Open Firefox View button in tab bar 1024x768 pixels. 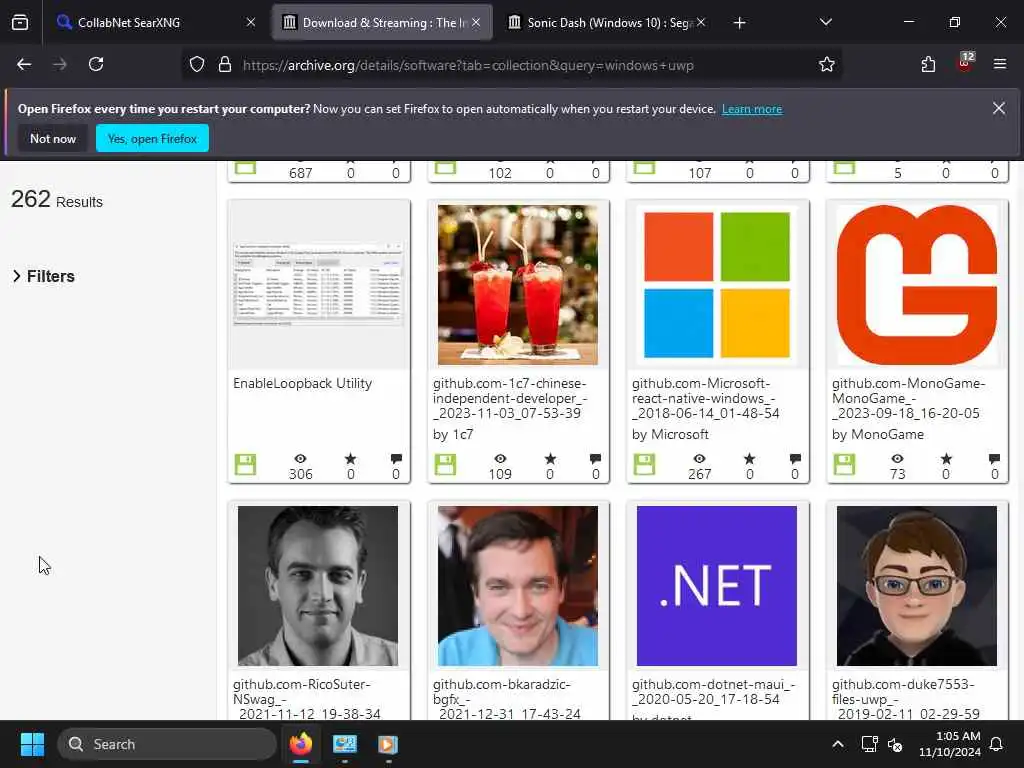click(x=20, y=22)
